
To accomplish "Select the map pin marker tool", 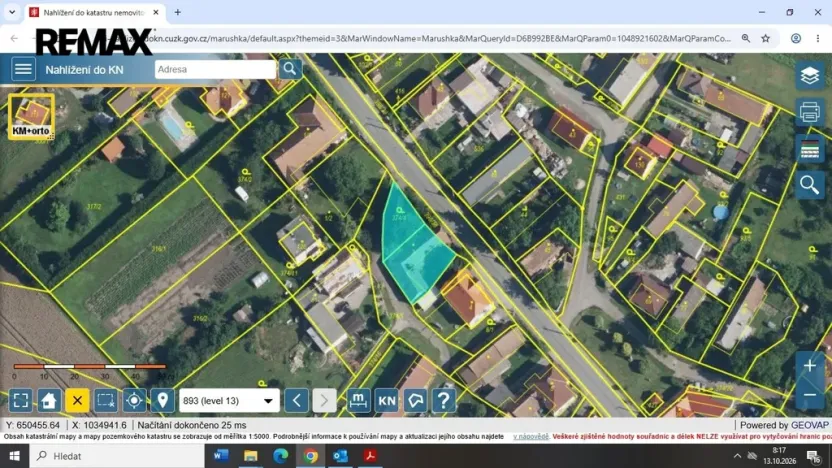I will [162, 401].
